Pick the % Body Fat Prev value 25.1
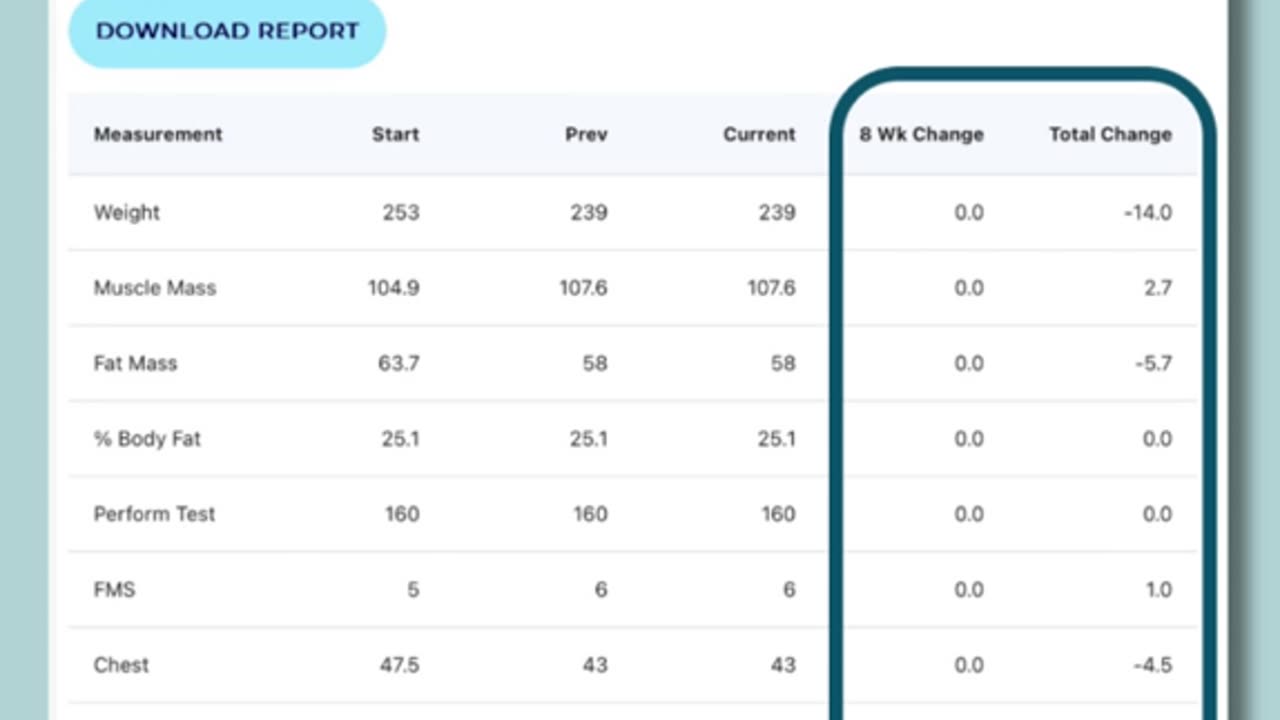The image size is (1280, 720). [x=589, y=439]
